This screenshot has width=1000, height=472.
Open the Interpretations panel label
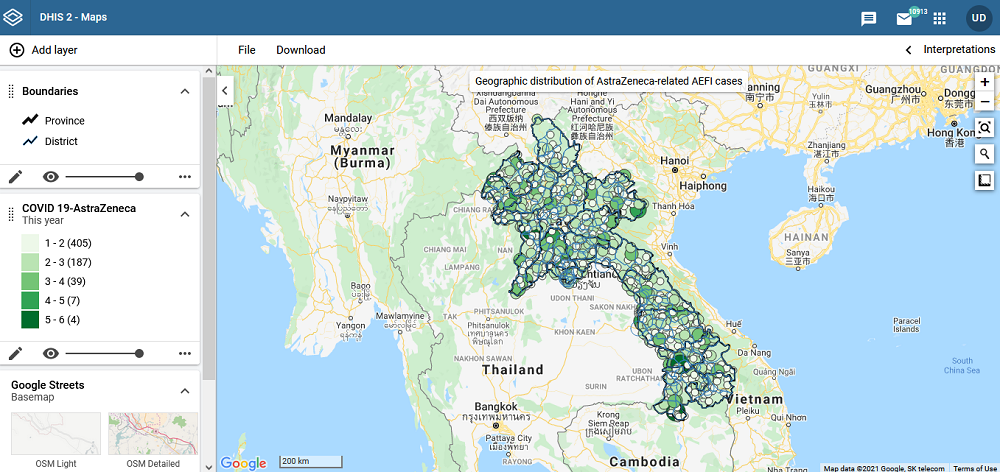(959, 49)
